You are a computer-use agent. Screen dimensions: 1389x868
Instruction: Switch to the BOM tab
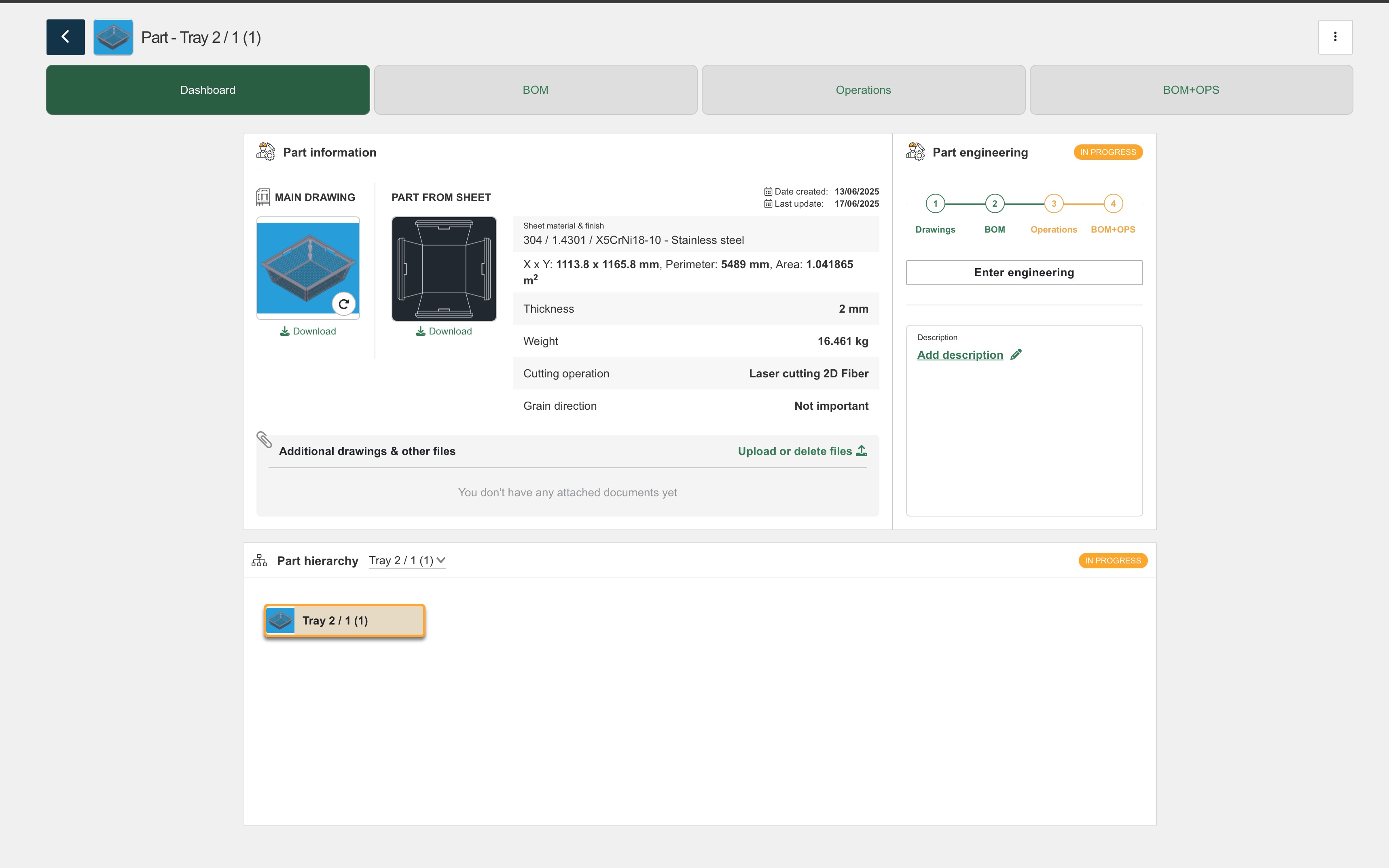pos(536,90)
